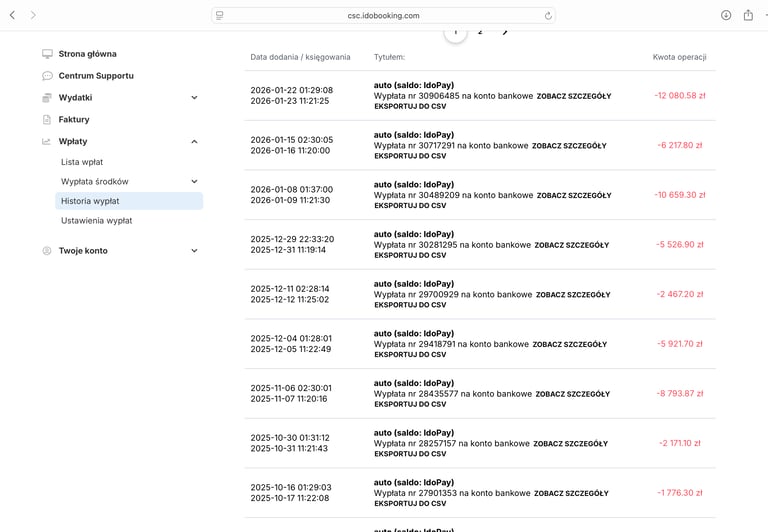Click the Kwota operacji column header
Image resolution: width=768 pixels, height=532 pixels.
point(679,57)
